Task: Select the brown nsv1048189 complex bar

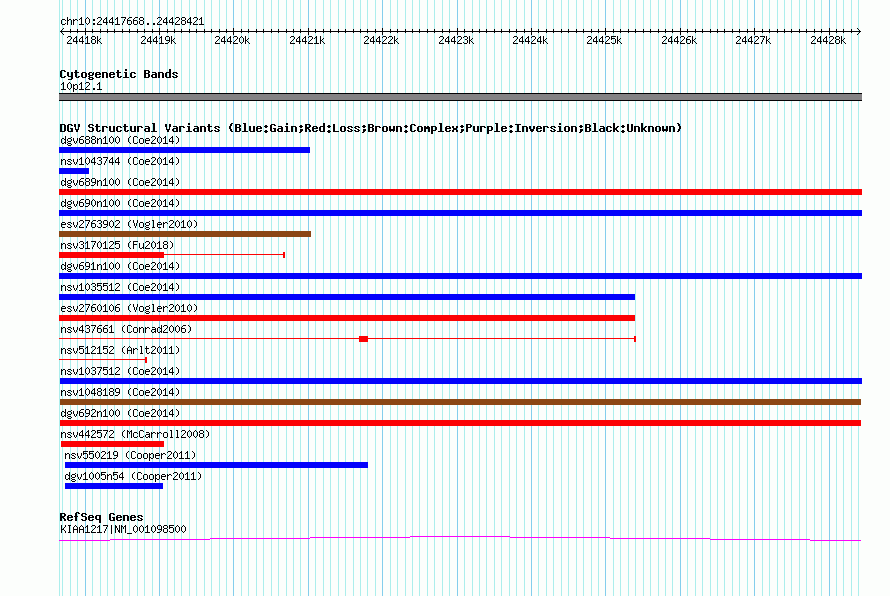Action: click(460, 402)
